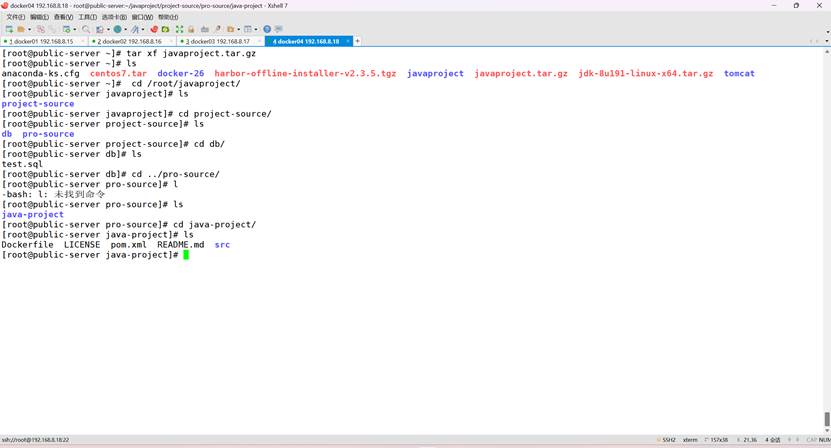Screen dimensions: 831x448
Task: Open the 选项卡(B) menu
Action: click(x=114, y=17)
